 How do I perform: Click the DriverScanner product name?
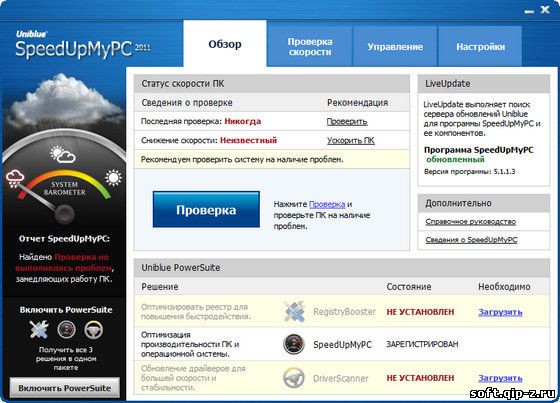340,378
